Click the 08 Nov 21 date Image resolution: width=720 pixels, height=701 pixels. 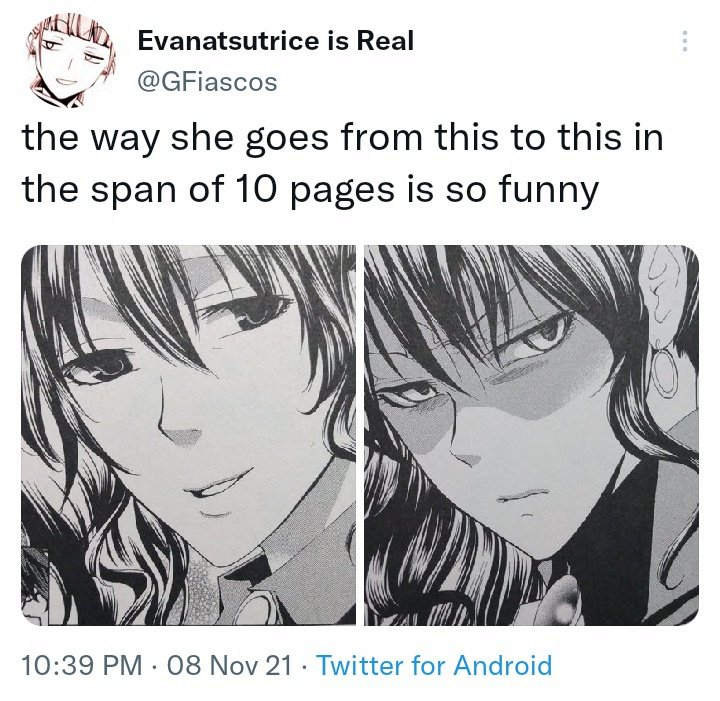tap(230, 665)
